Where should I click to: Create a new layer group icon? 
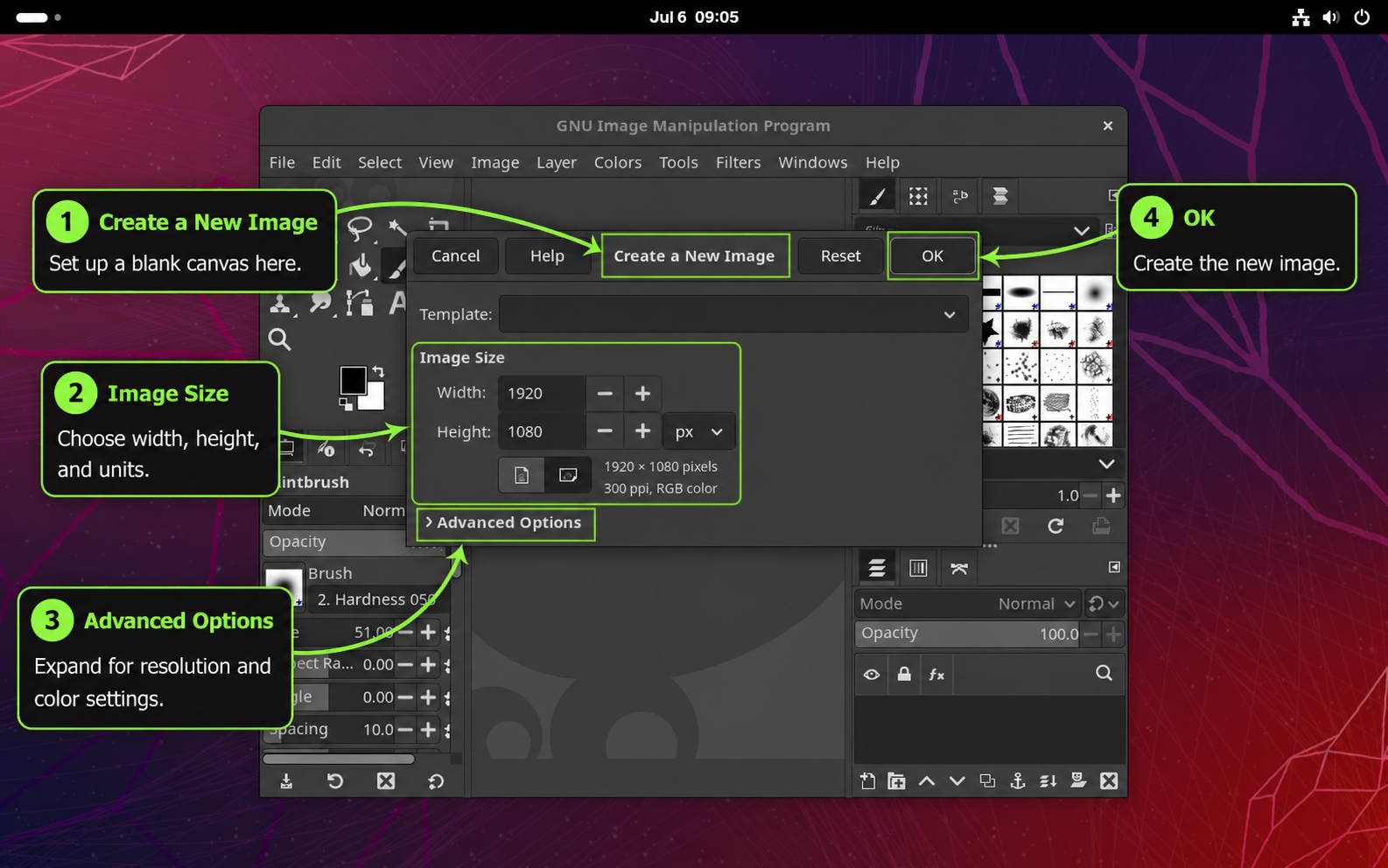[896, 781]
